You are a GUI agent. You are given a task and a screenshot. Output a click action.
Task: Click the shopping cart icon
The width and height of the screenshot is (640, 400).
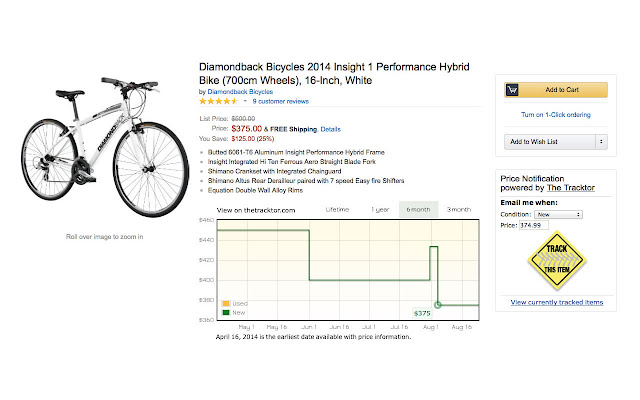coord(513,89)
